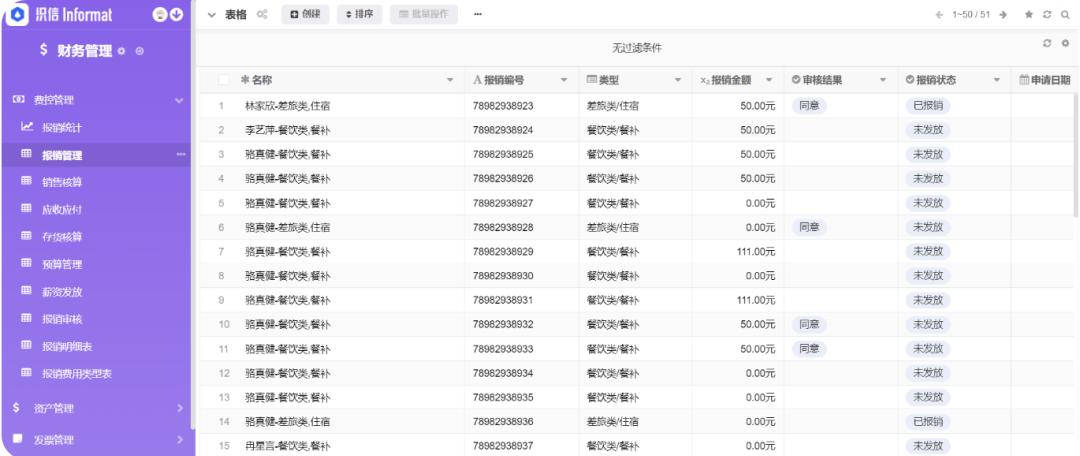Screen dimensions: 1080x456
Task: Click the cell 78982938929
Action: (503, 251)
